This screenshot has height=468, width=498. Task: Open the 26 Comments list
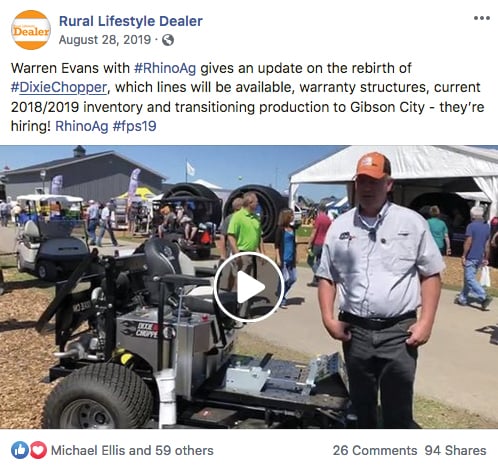point(375,450)
